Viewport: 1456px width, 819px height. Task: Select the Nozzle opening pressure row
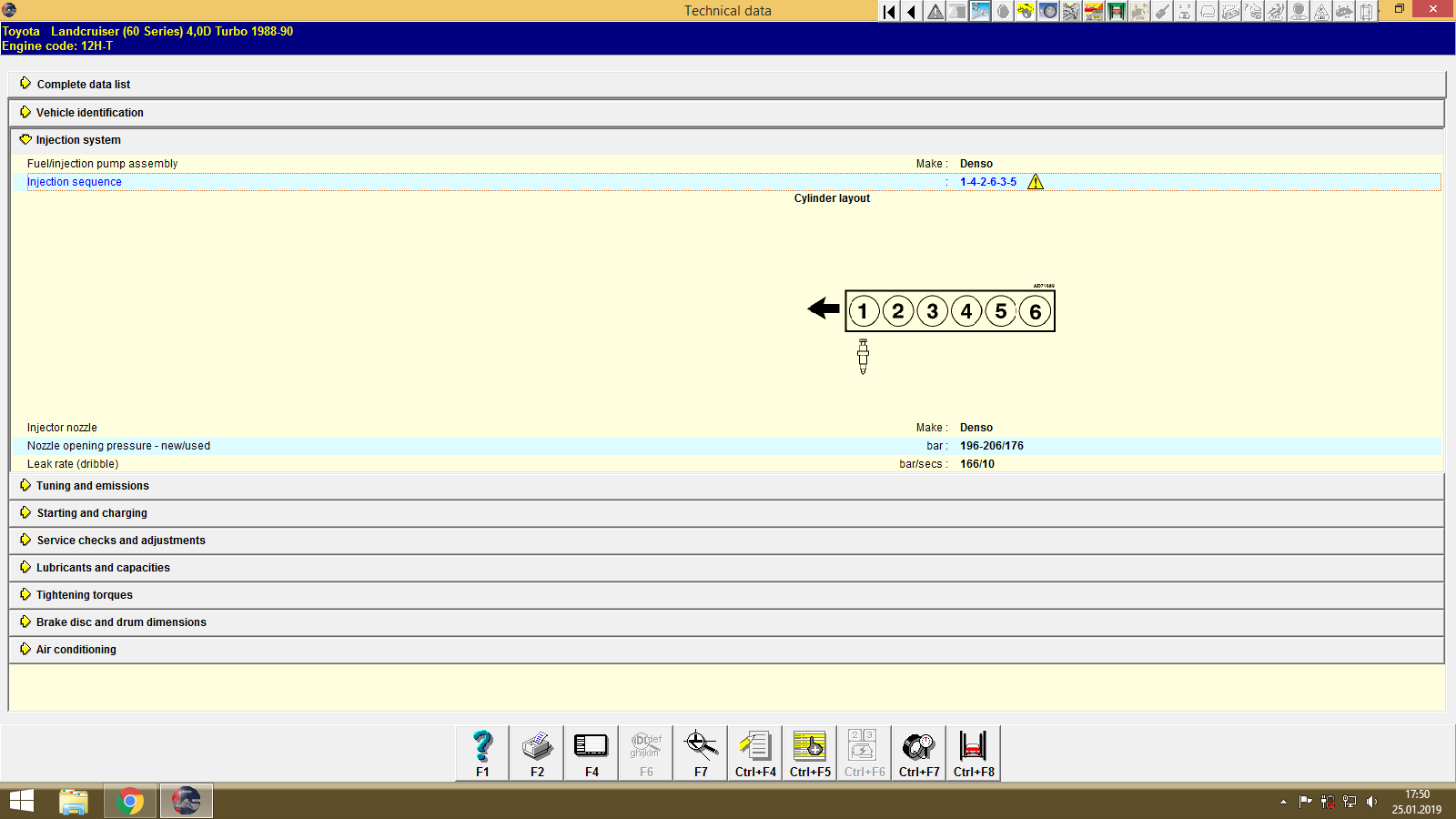pos(118,446)
